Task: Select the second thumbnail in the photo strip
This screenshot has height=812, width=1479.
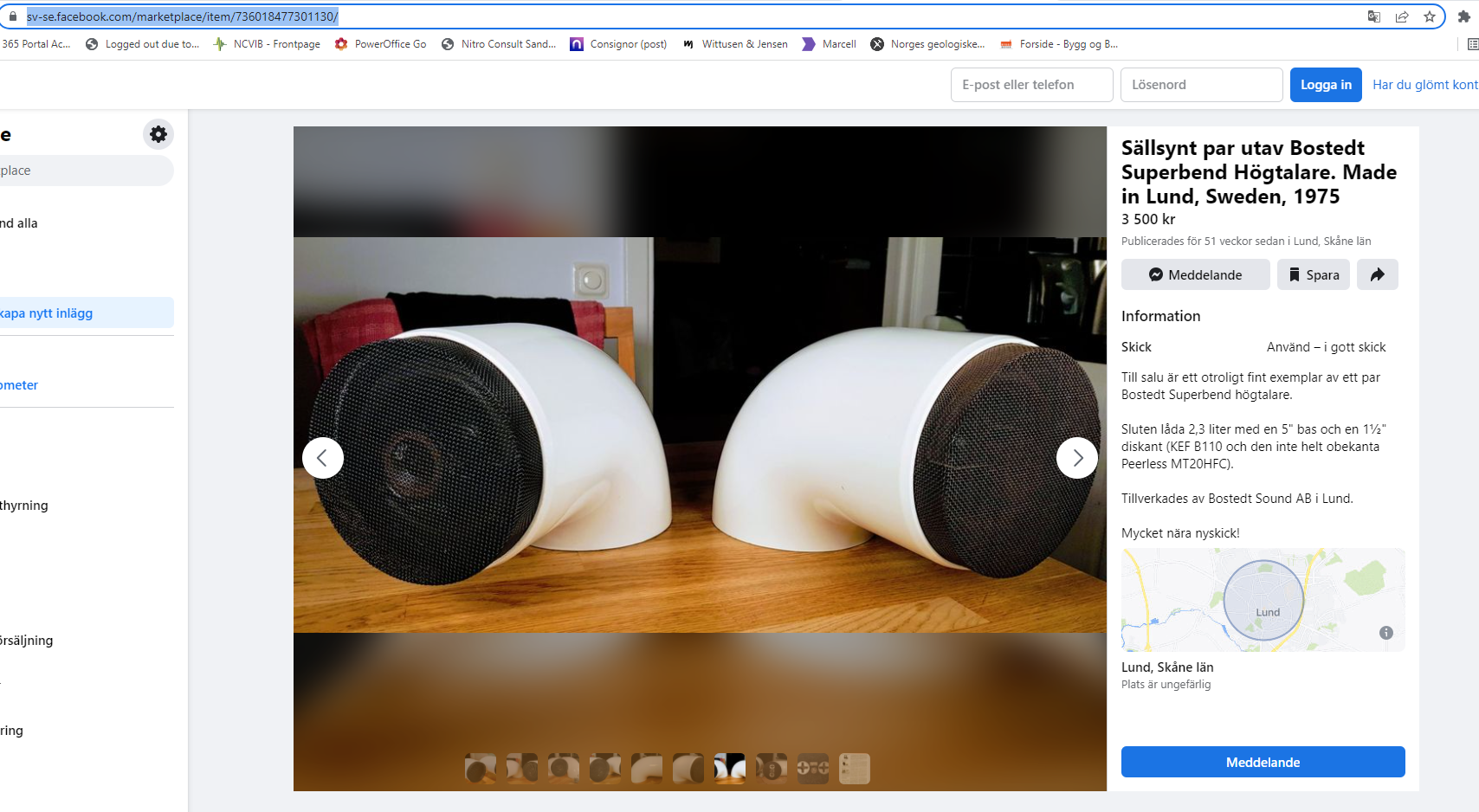Action: click(x=522, y=768)
